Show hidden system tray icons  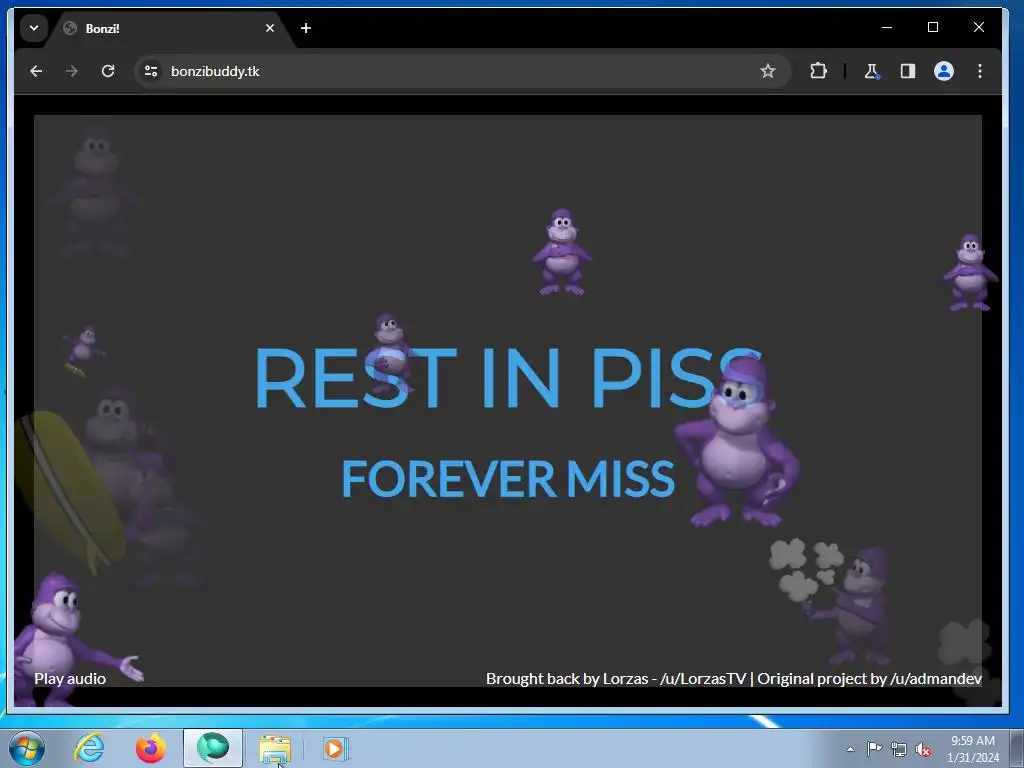[850, 749]
